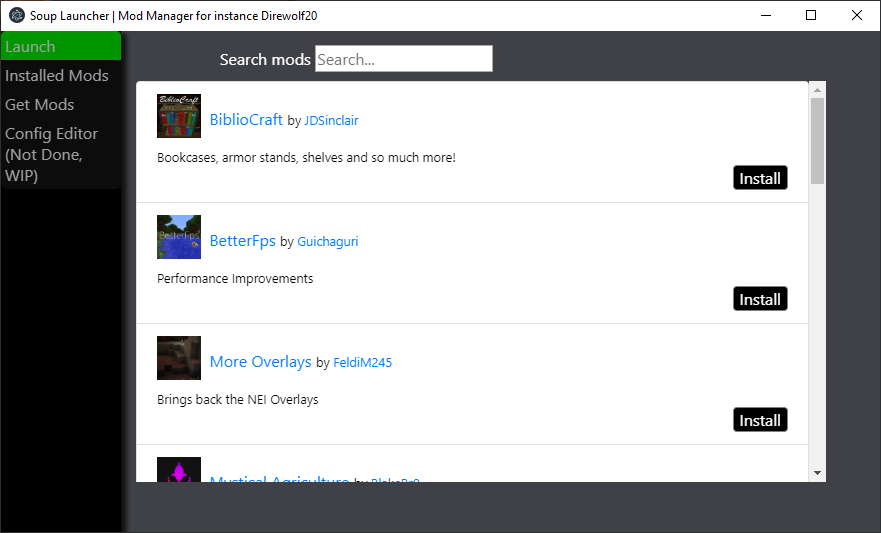Click the Launch sidebar button
The image size is (881, 533).
[61, 46]
